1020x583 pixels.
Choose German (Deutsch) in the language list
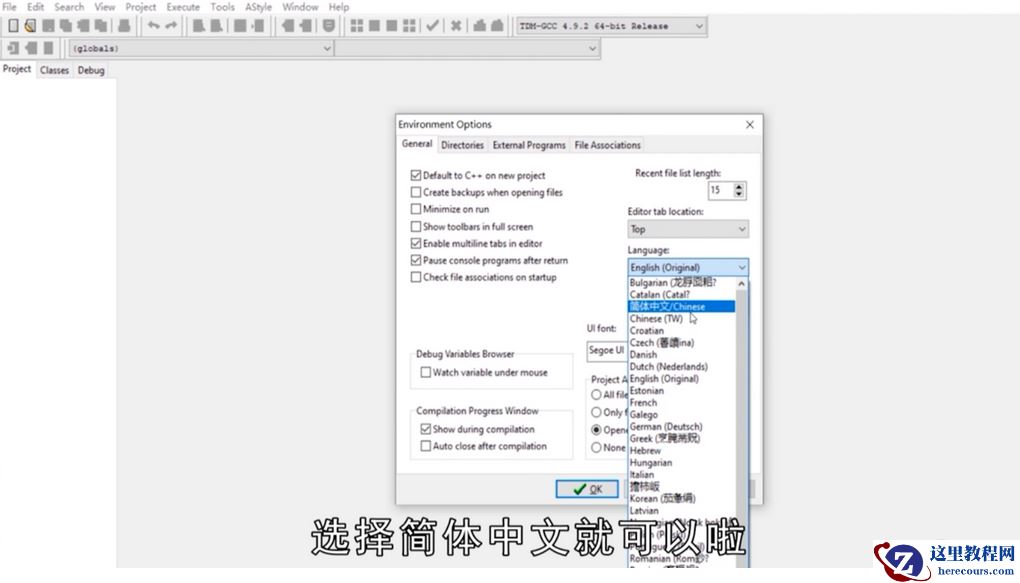(682, 427)
